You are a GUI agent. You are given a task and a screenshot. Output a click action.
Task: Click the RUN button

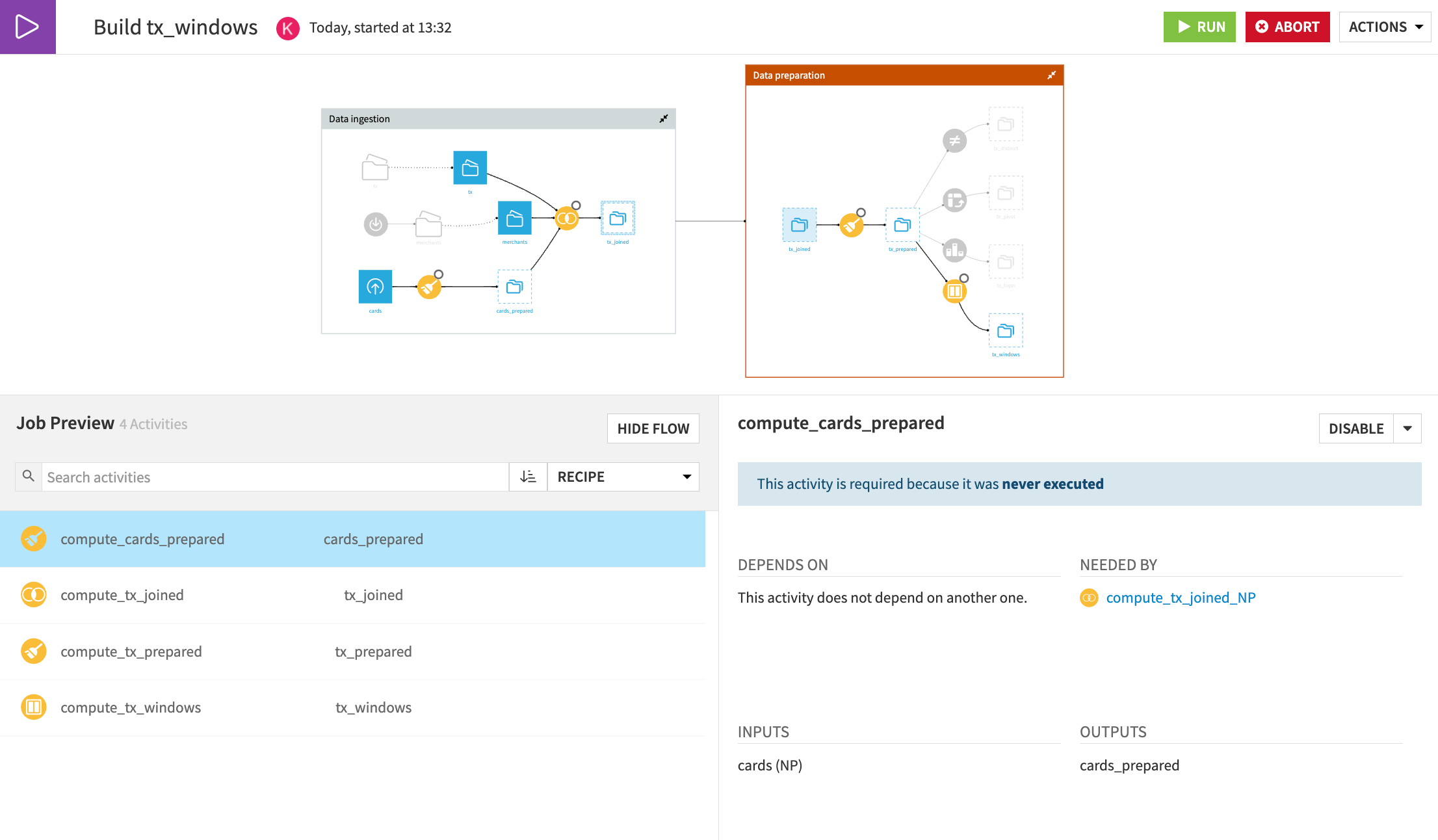[x=1199, y=27]
